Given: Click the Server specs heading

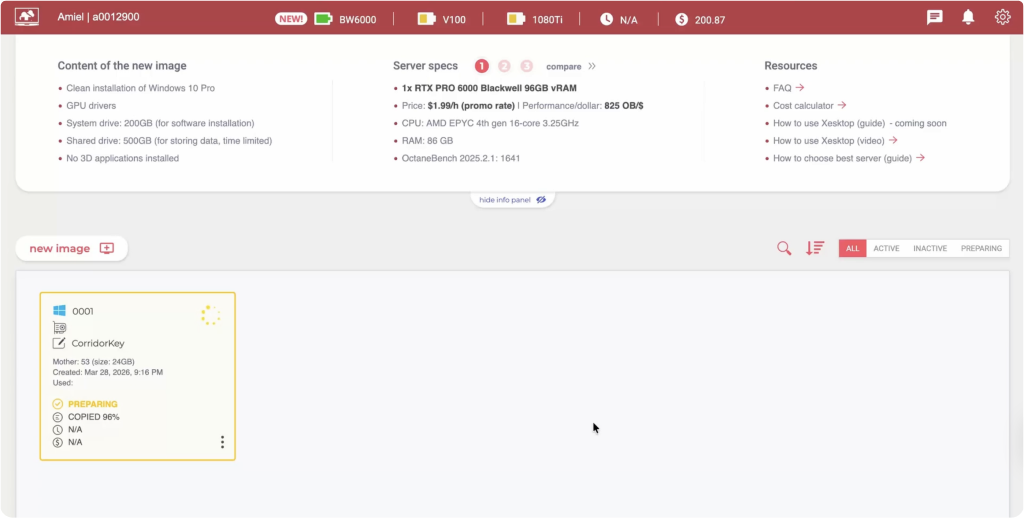Looking at the screenshot, I should pos(425,66).
